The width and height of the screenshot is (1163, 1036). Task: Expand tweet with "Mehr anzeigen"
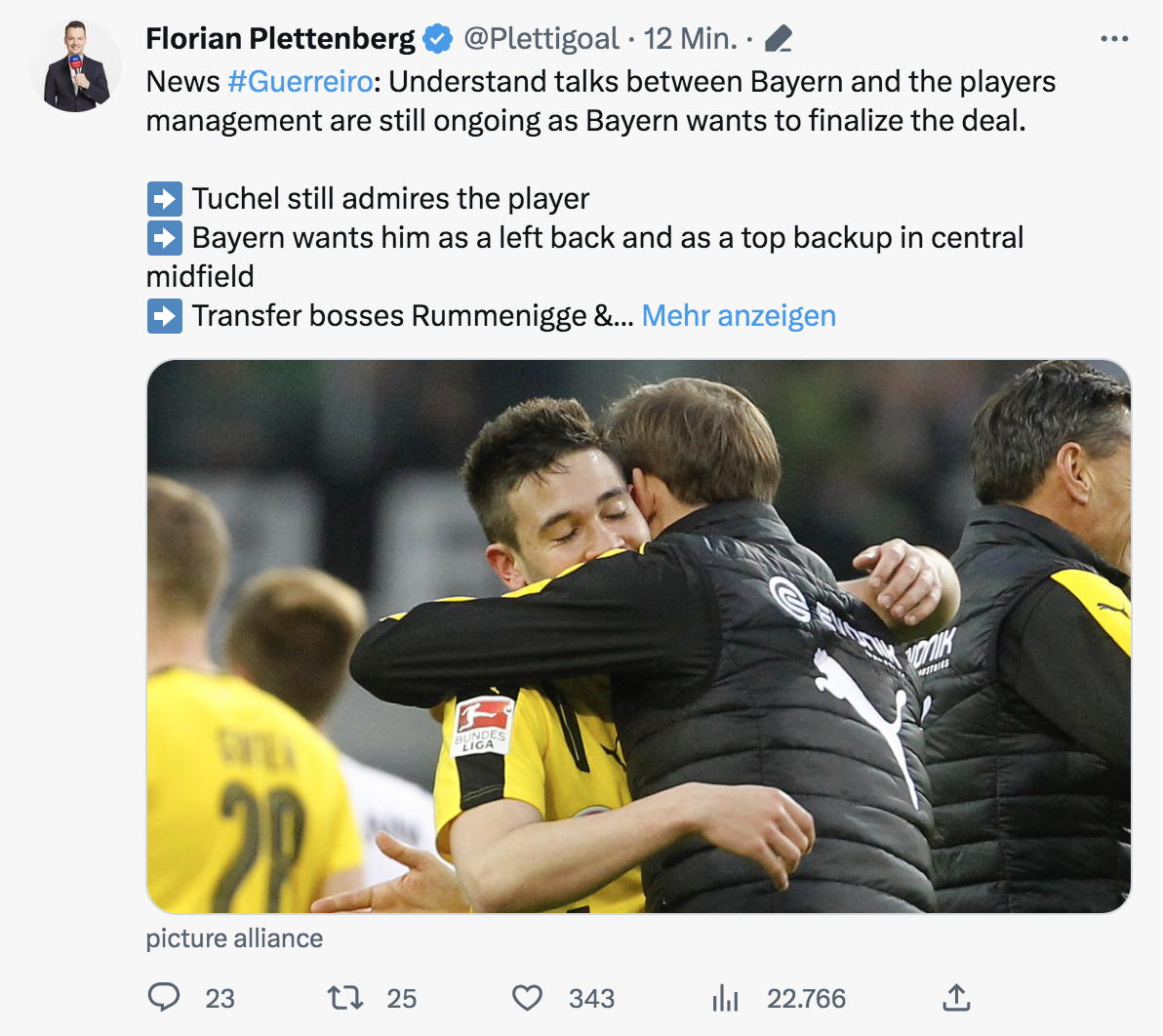click(x=739, y=315)
